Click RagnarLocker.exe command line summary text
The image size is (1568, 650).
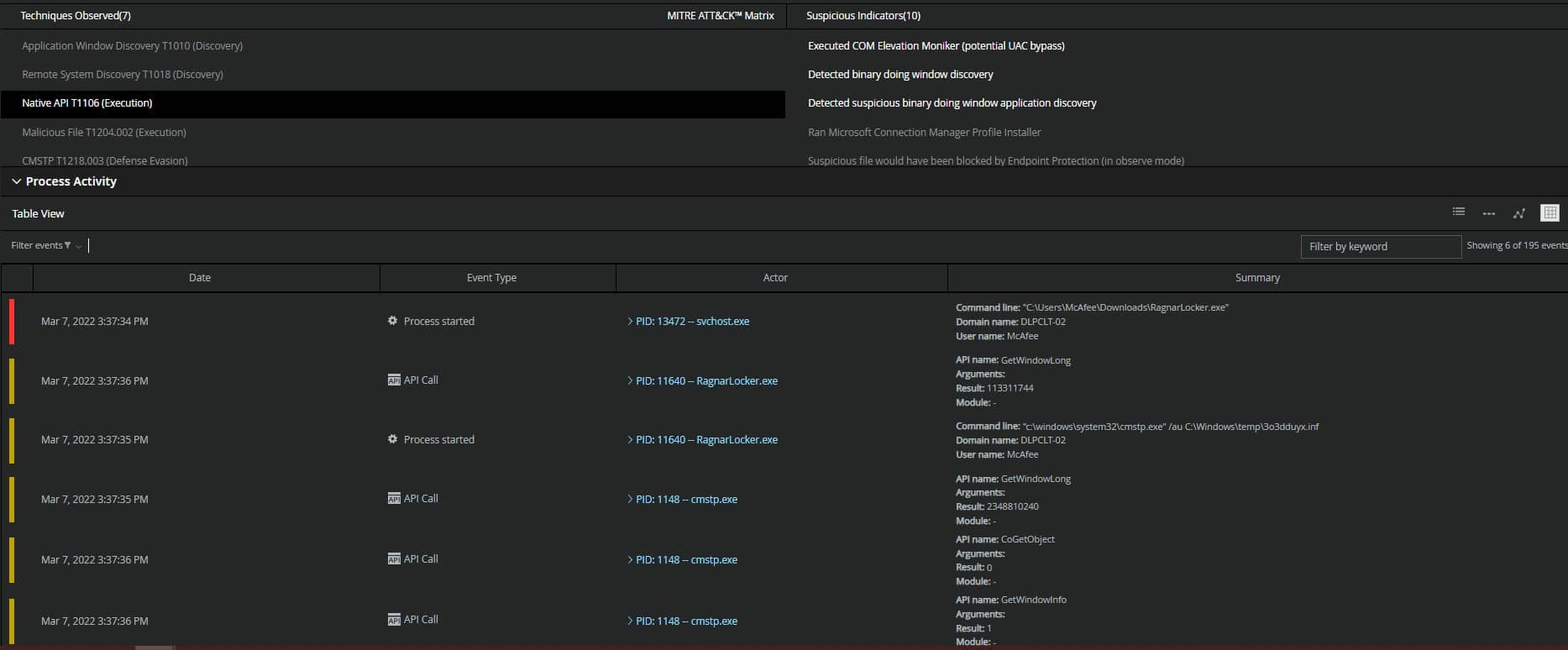pyautogui.click(x=1092, y=307)
